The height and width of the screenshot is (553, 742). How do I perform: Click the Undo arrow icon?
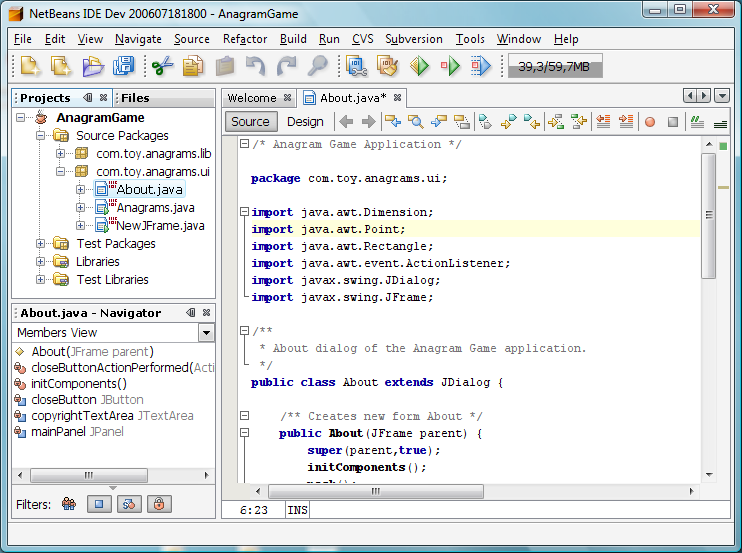pyautogui.click(x=256, y=66)
